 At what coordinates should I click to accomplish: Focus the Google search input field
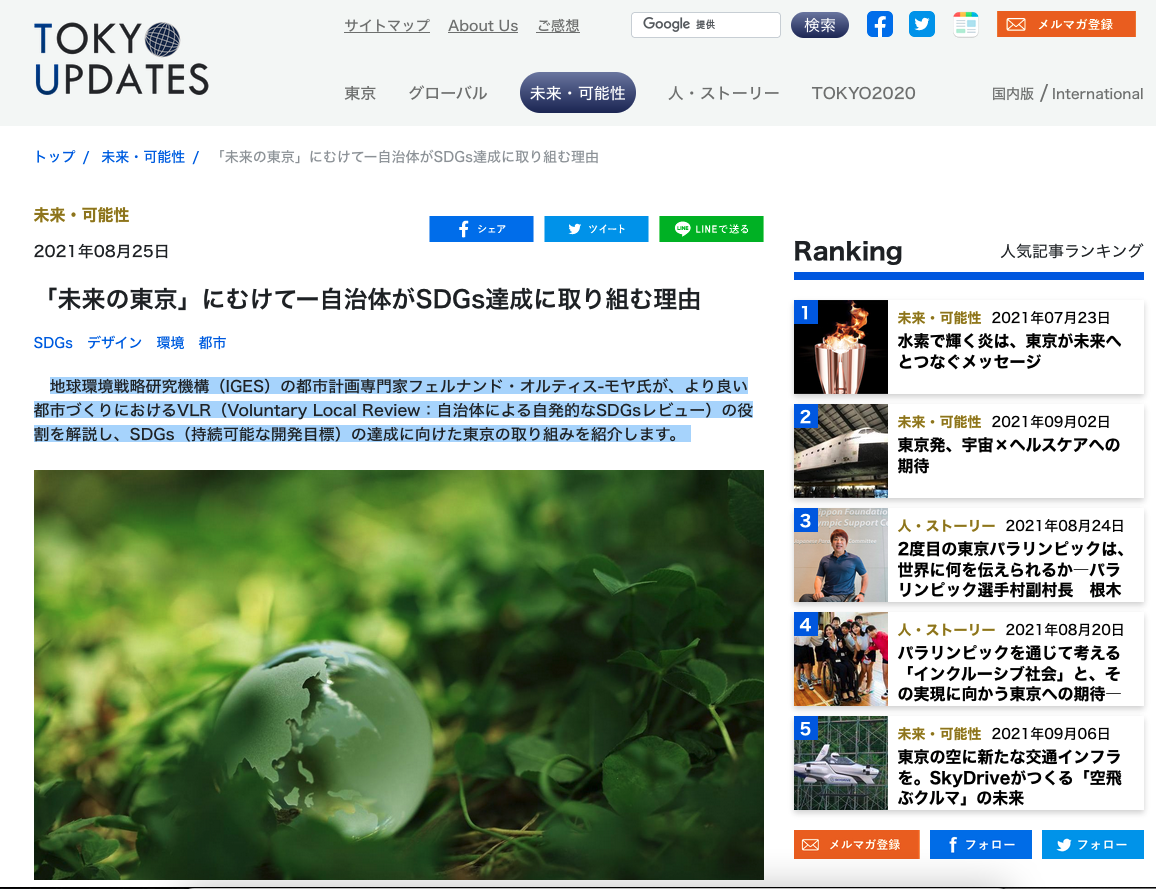pyautogui.click(x=706, y=24)
